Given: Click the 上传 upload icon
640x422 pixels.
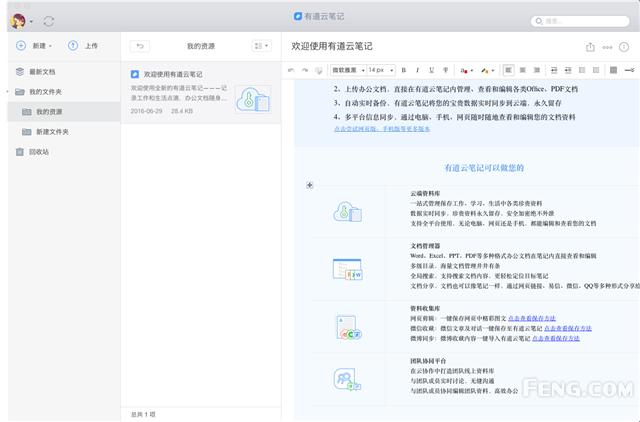Looking at the screenshot, I should (73, 46).
